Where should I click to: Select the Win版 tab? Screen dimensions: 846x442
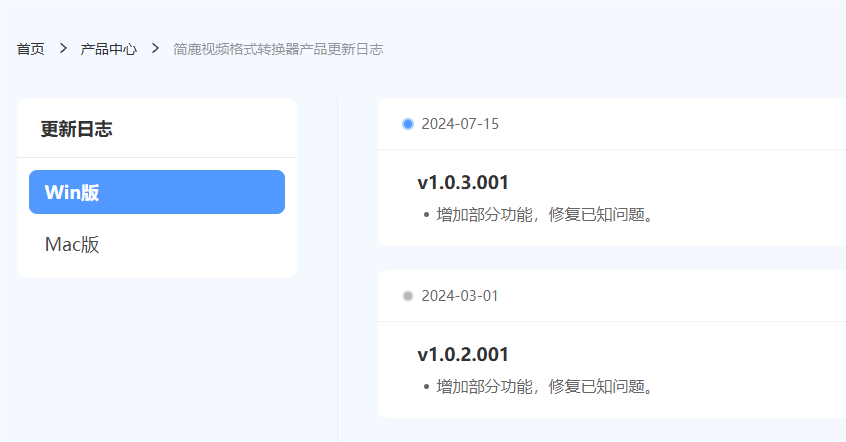pyautogui.click(x=157, y=192)
